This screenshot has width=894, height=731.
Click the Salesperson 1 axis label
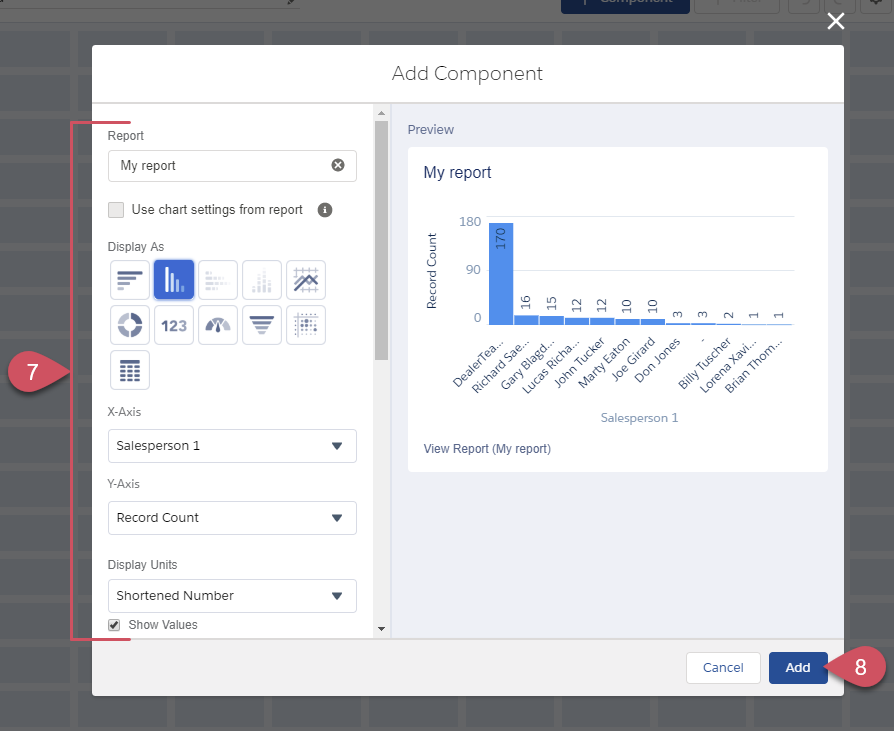pyautogui.click(x=639, y=418)
